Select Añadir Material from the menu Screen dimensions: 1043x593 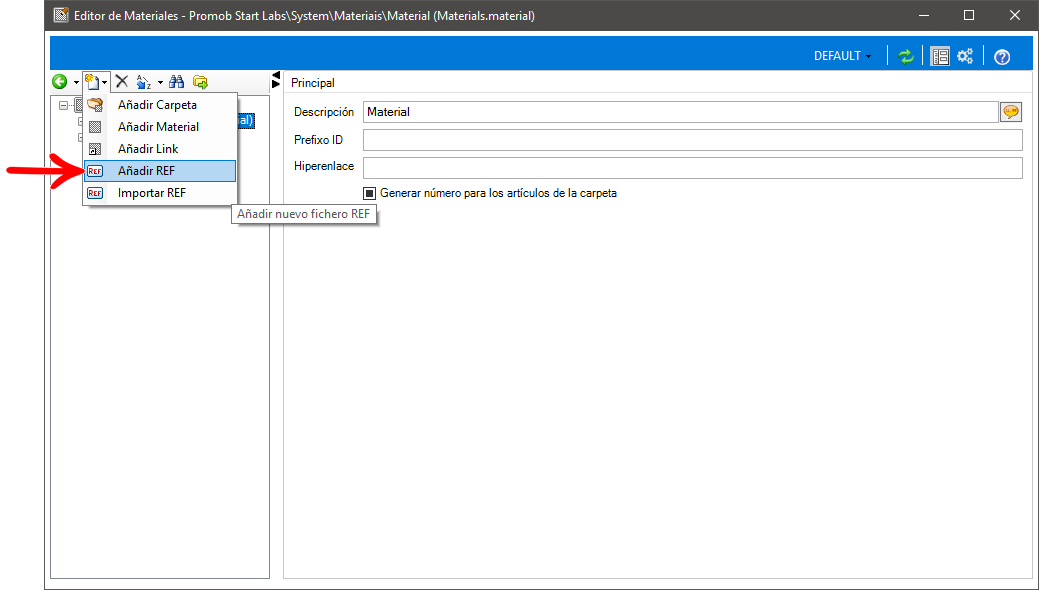pos(160,126)
